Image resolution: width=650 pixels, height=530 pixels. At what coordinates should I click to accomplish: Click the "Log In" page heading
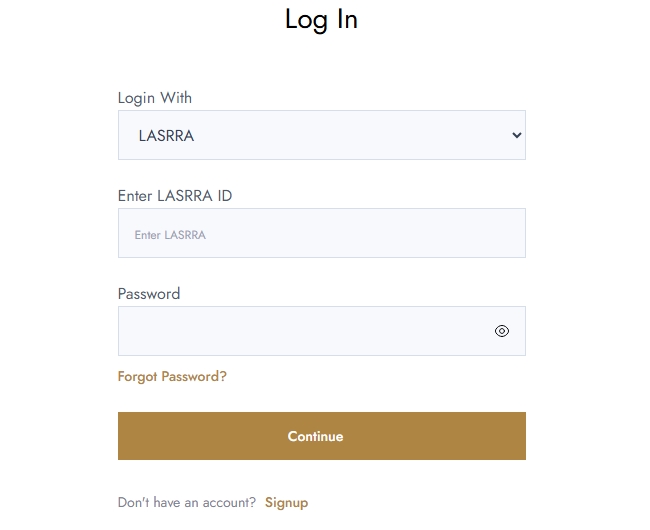pyautogui.click(x=321, y=19)
